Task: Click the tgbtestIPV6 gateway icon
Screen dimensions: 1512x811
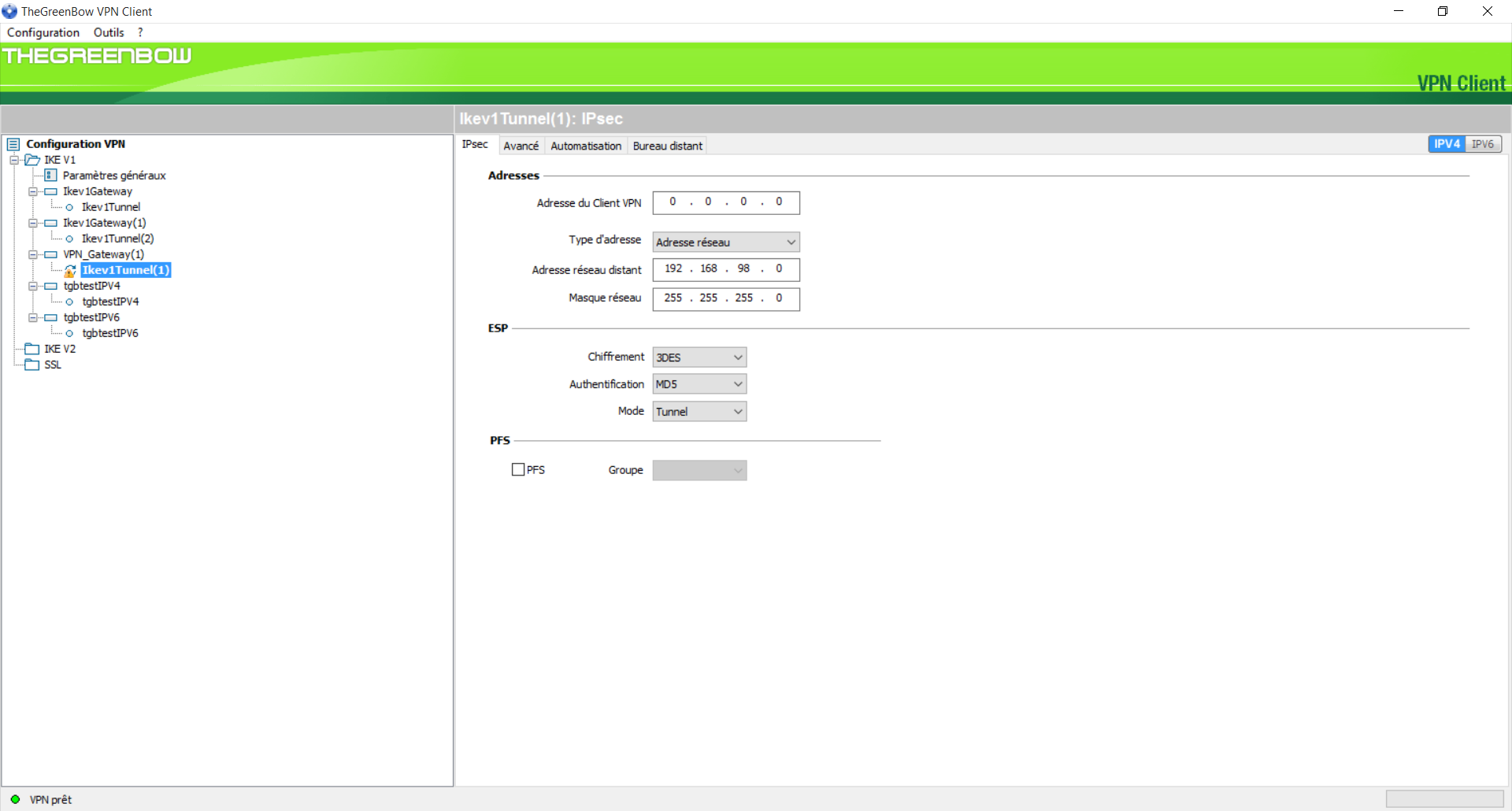Action: 51,317
